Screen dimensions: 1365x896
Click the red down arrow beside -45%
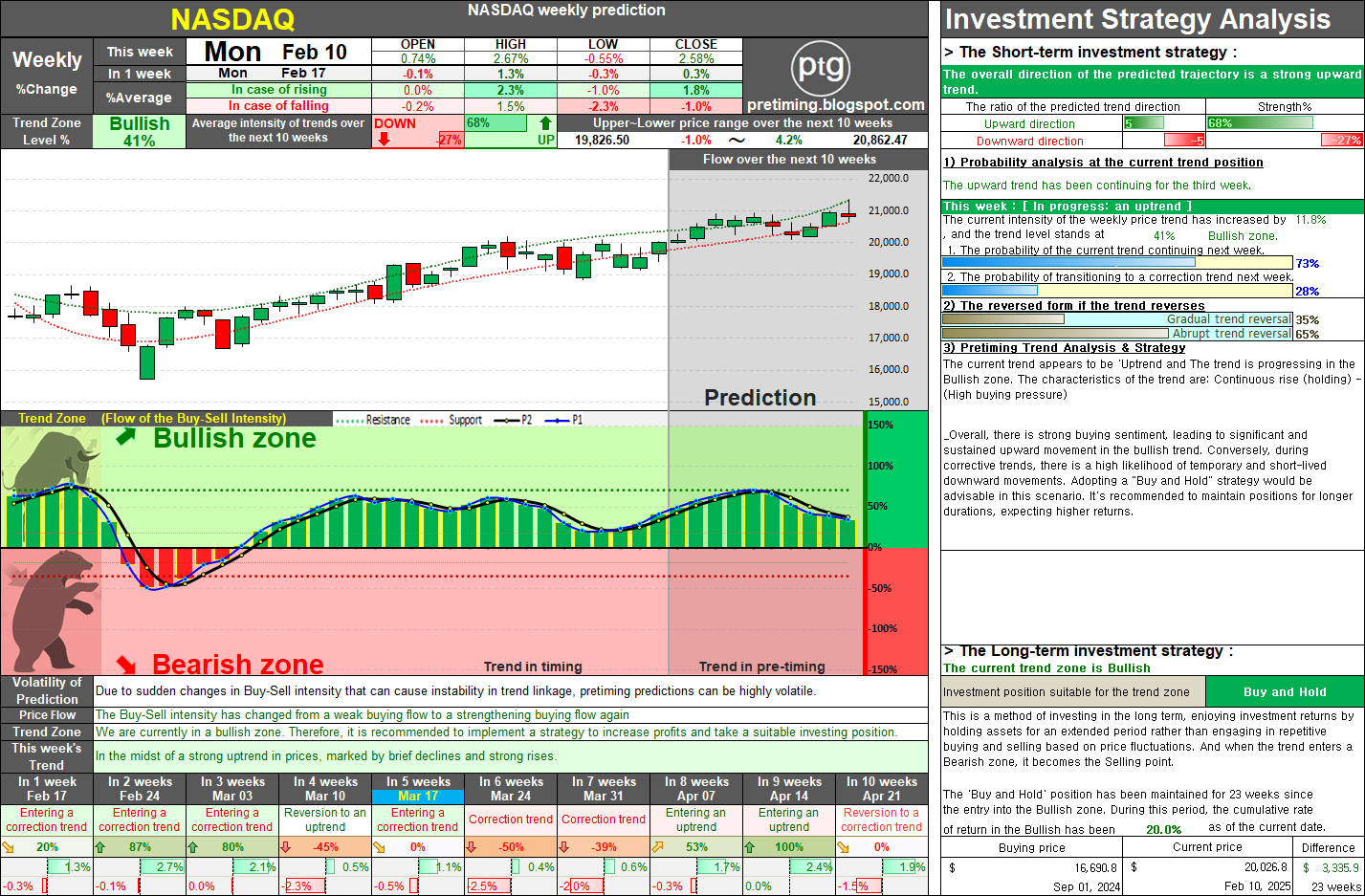(x=286, y=847)
